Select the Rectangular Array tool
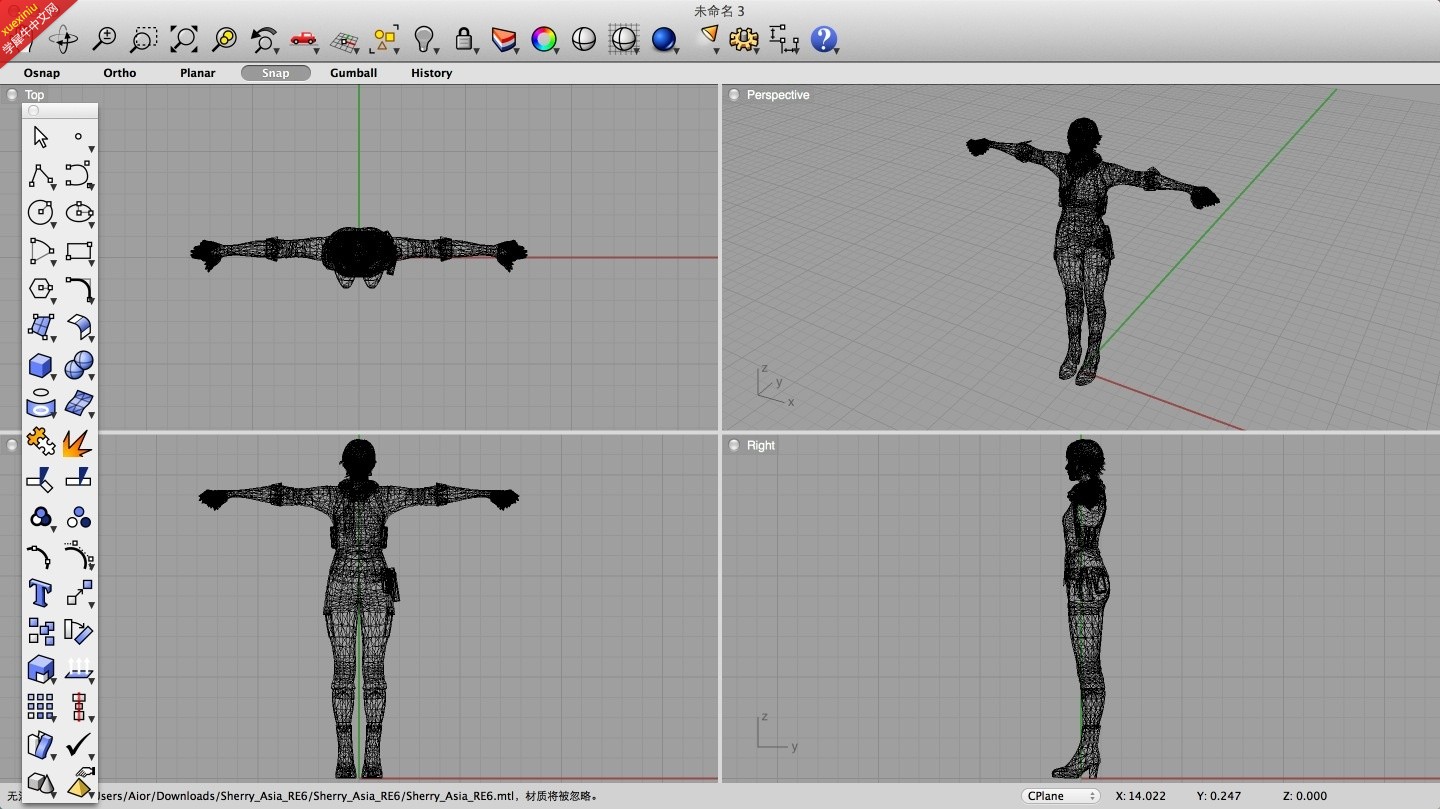Image resolution: width=1440 pixels, height=809 pixels. coord(40,707)
